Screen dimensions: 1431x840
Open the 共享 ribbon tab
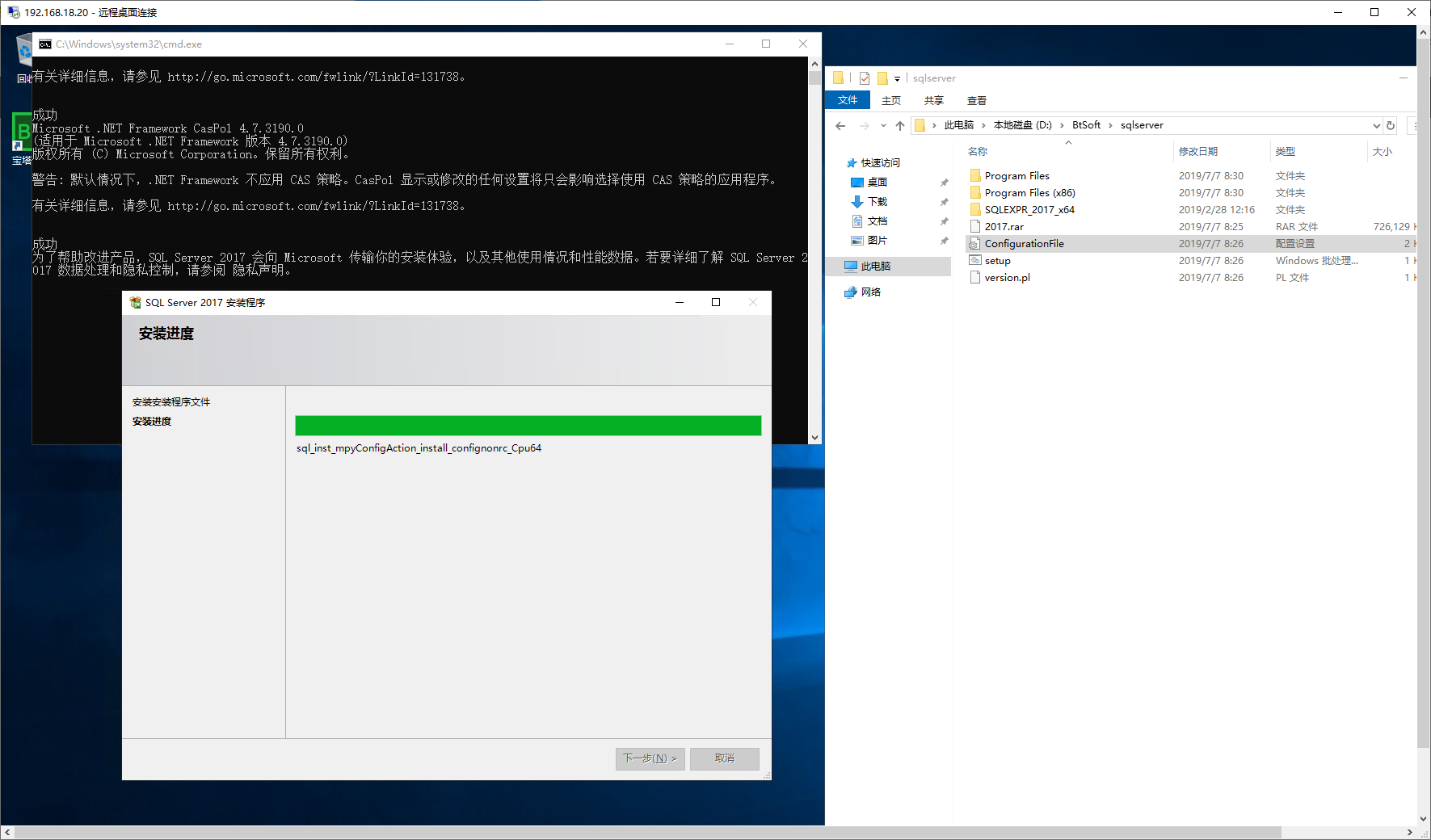pyautogui.click(x=934, y=101)
